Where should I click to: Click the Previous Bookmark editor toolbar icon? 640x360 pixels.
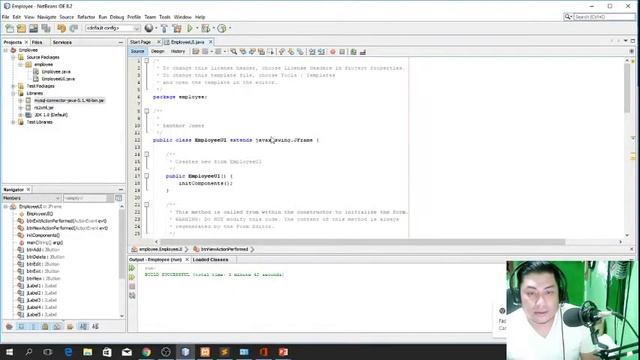282,52
